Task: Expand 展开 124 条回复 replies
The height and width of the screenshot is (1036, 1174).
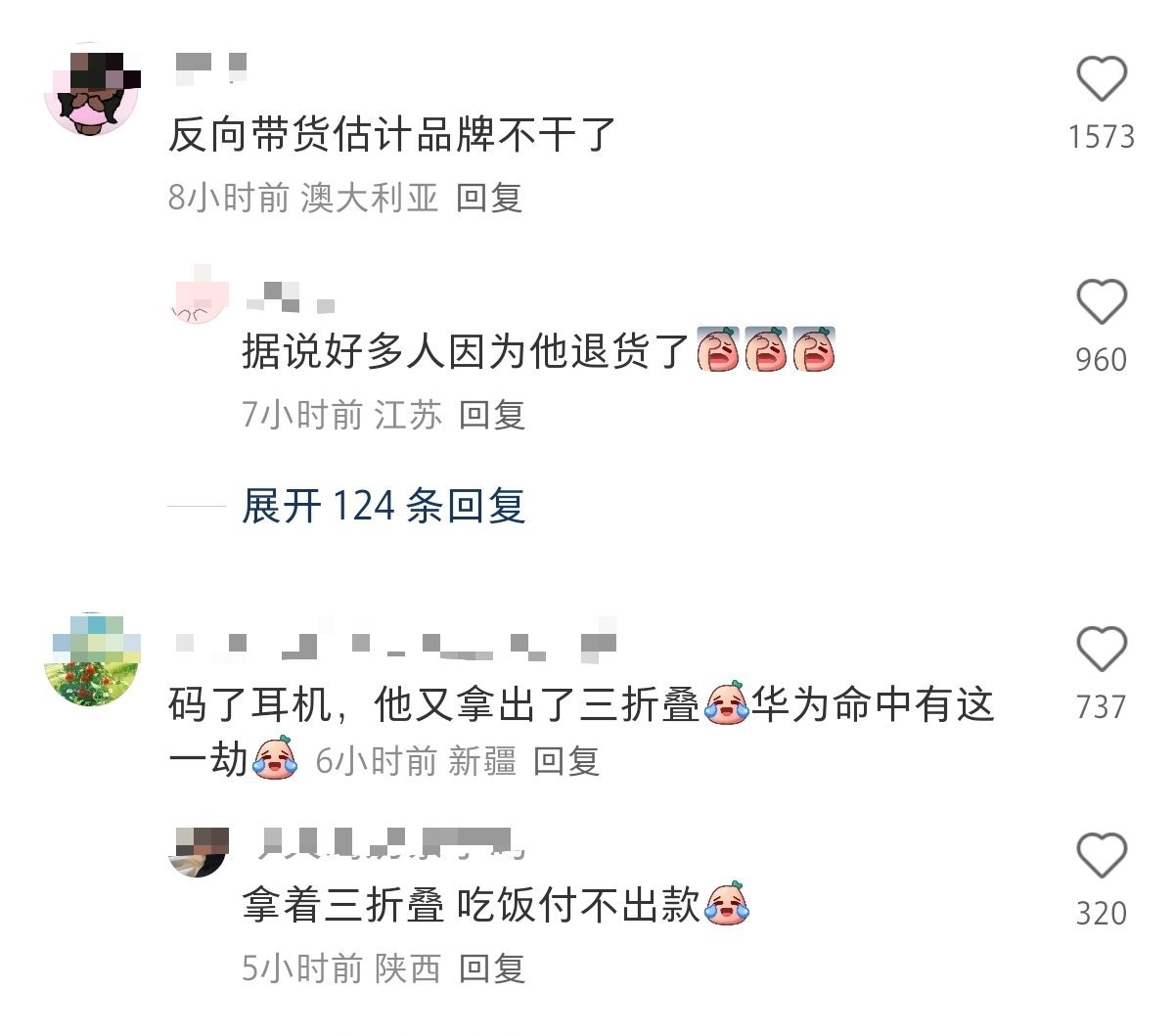Action: (x=384, y=506)
